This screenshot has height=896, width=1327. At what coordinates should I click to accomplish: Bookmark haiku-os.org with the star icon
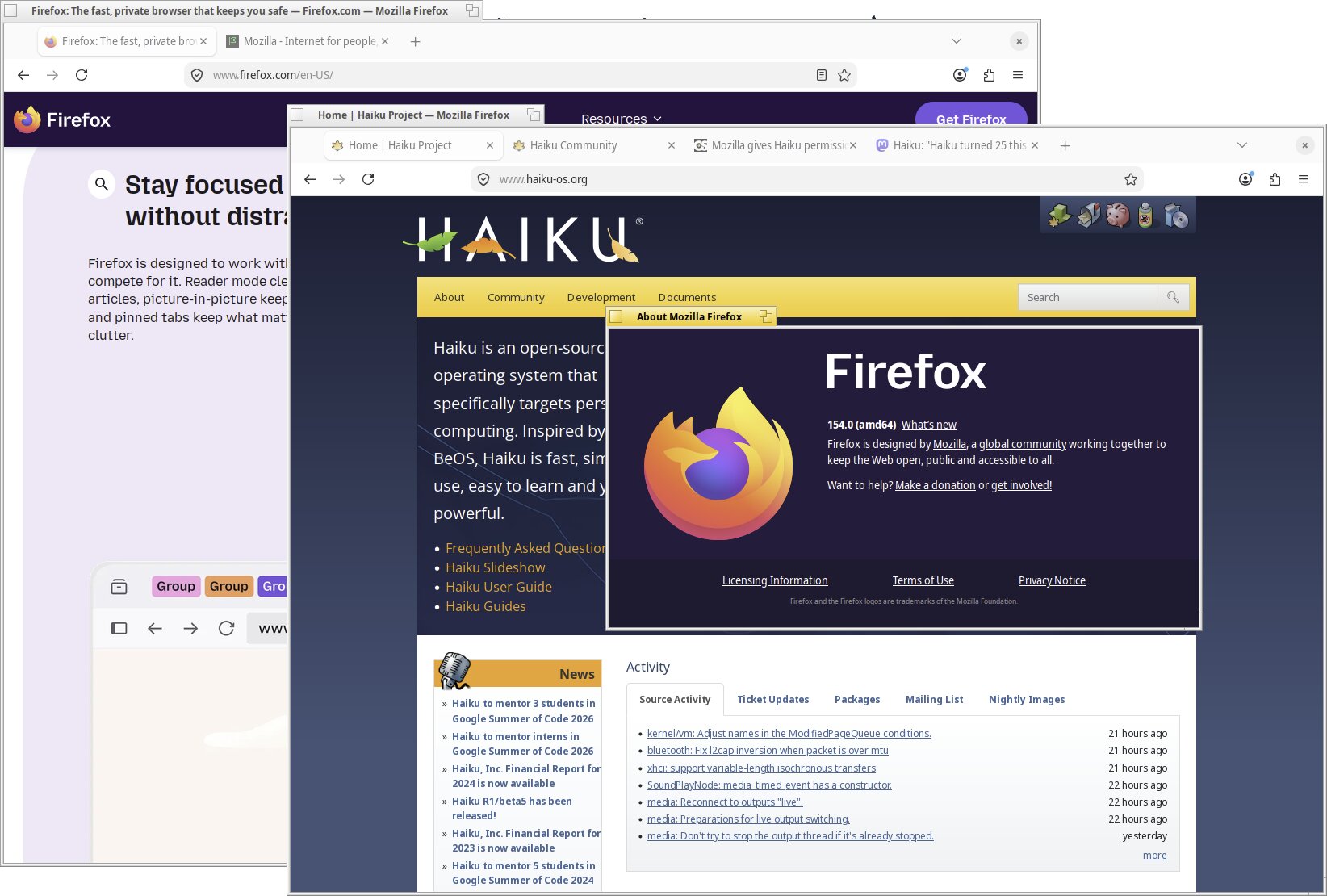coord(1131,179)
